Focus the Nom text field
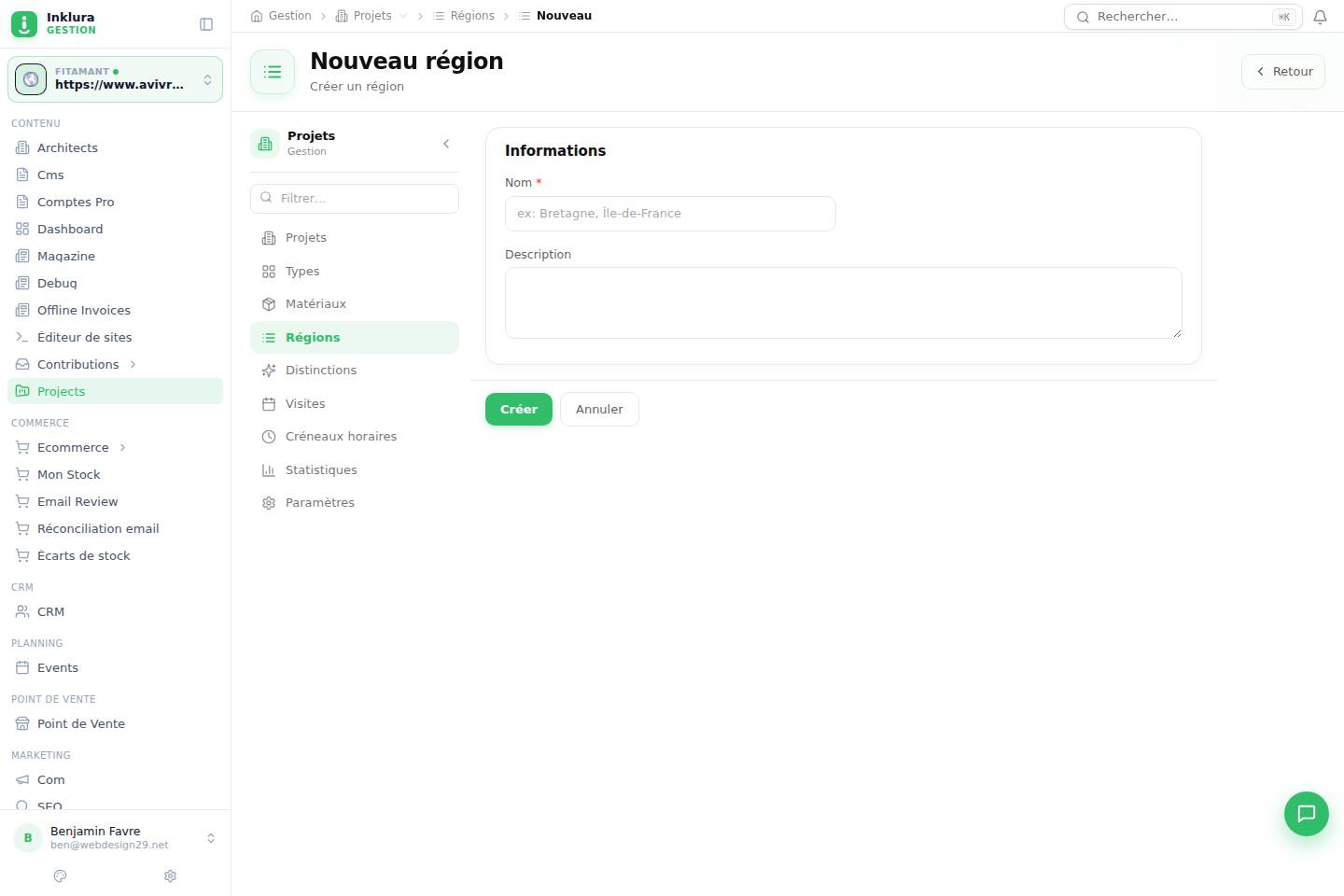Image resolution: width=1344 pixels, height=896 pixels. [670, 214]
